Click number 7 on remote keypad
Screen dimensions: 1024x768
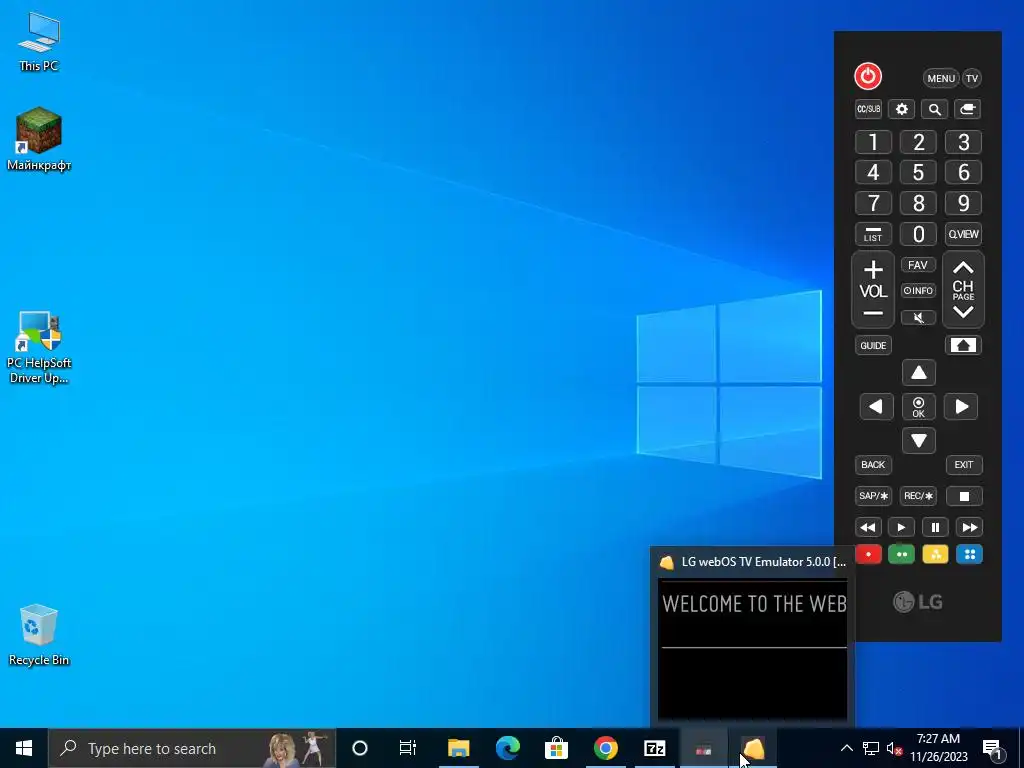(x=873, y=203)
